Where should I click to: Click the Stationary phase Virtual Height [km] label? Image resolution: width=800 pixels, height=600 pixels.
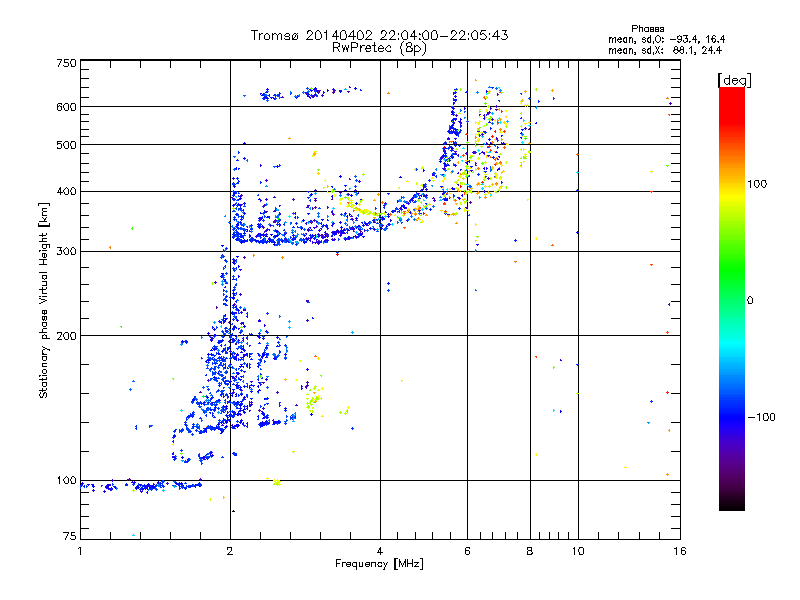pos(44,301)
